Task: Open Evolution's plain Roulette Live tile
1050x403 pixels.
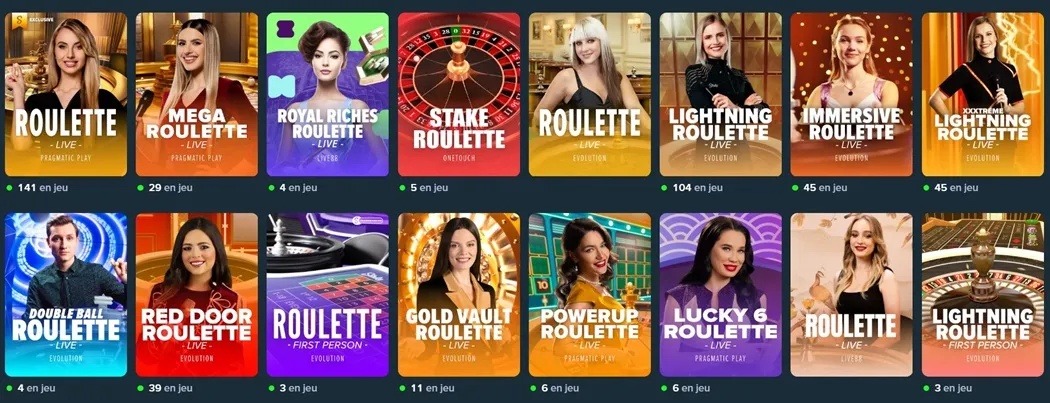Action: [x=589, y=94]
